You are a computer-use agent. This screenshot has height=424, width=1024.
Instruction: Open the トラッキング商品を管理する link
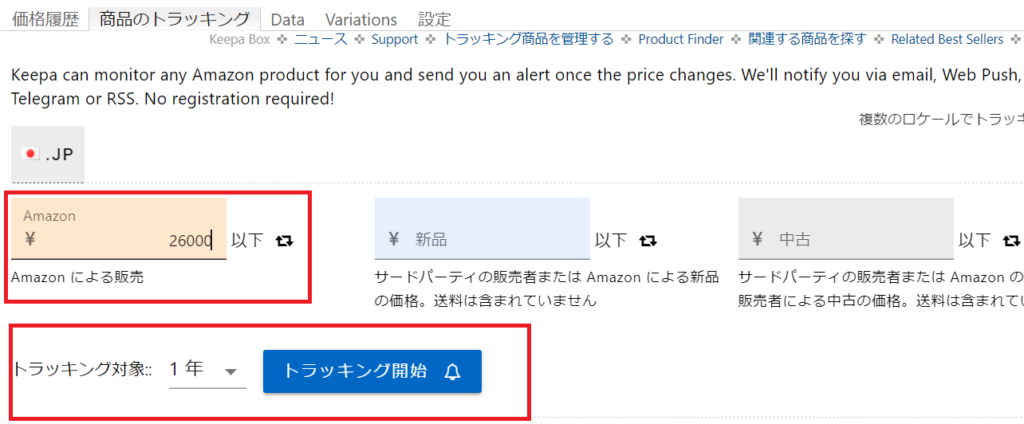click(528, 39)
